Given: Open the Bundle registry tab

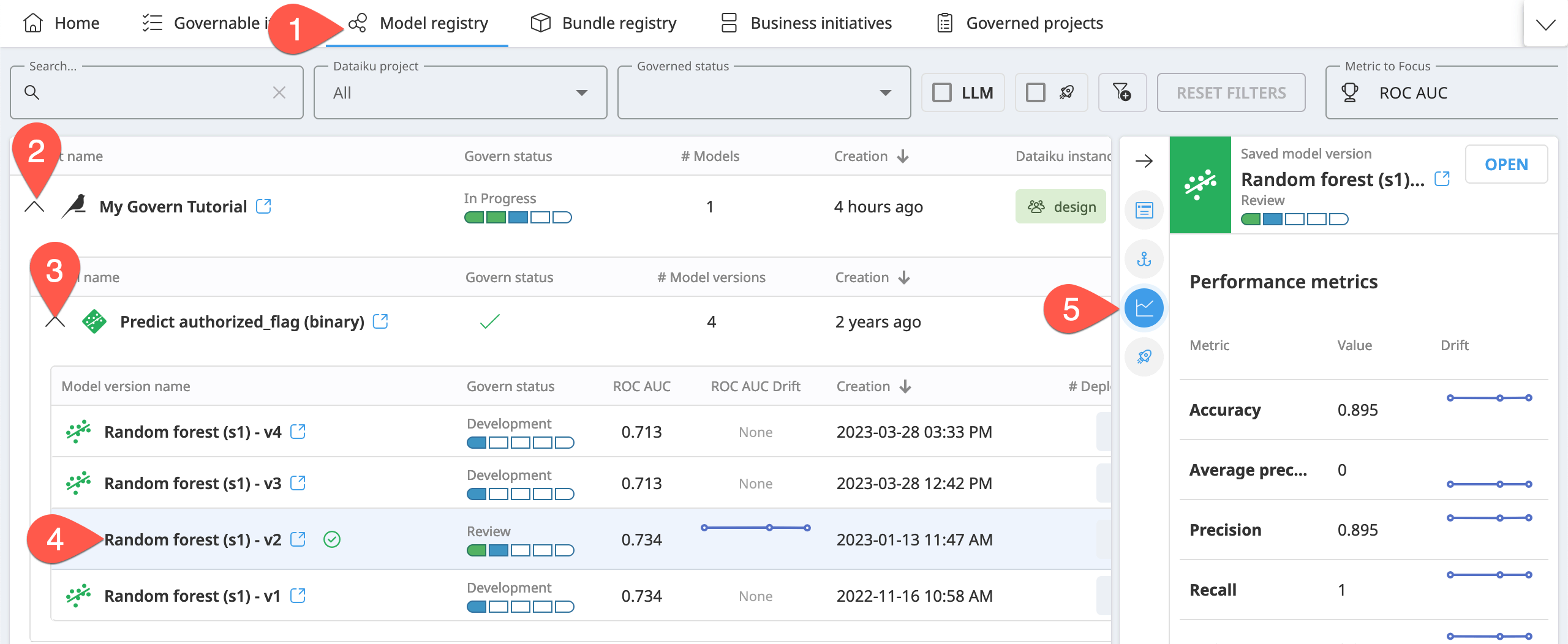Looking at the screenshot, I should [x=604, y=23].
